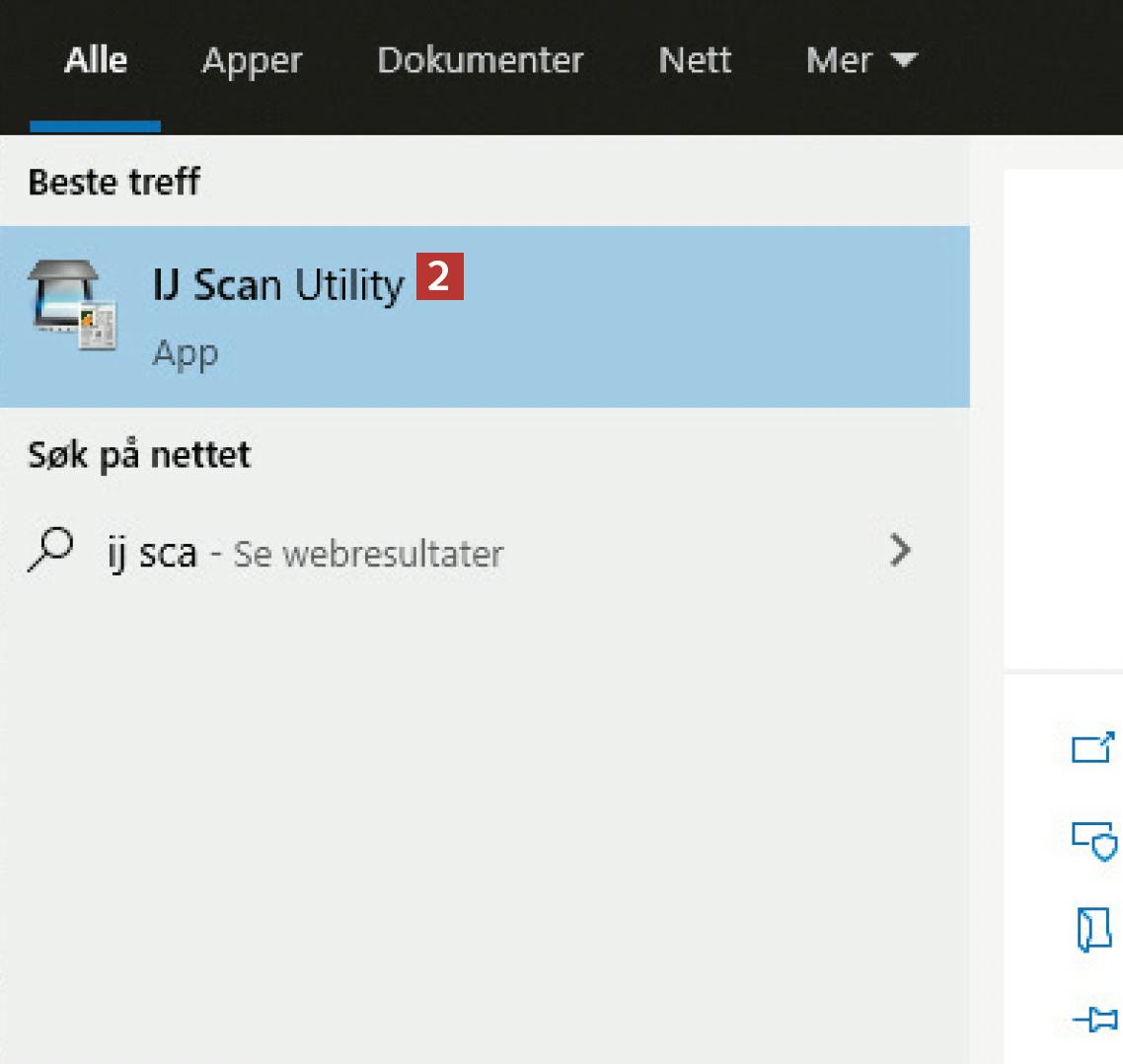Click the 'Se webresultater' link text

368,554
